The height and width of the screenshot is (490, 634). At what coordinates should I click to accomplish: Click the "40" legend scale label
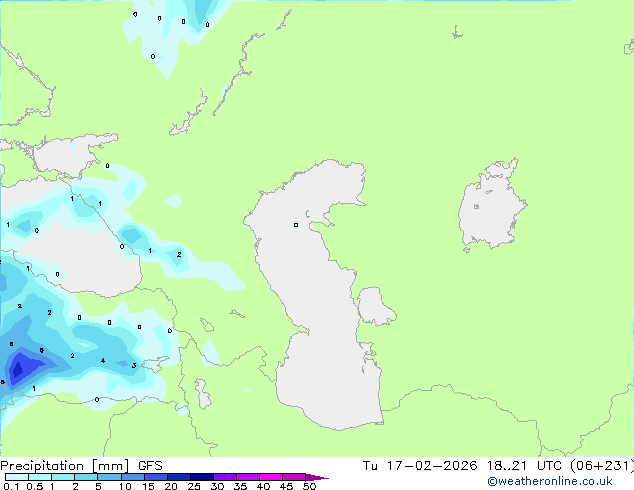coord(263,486)
